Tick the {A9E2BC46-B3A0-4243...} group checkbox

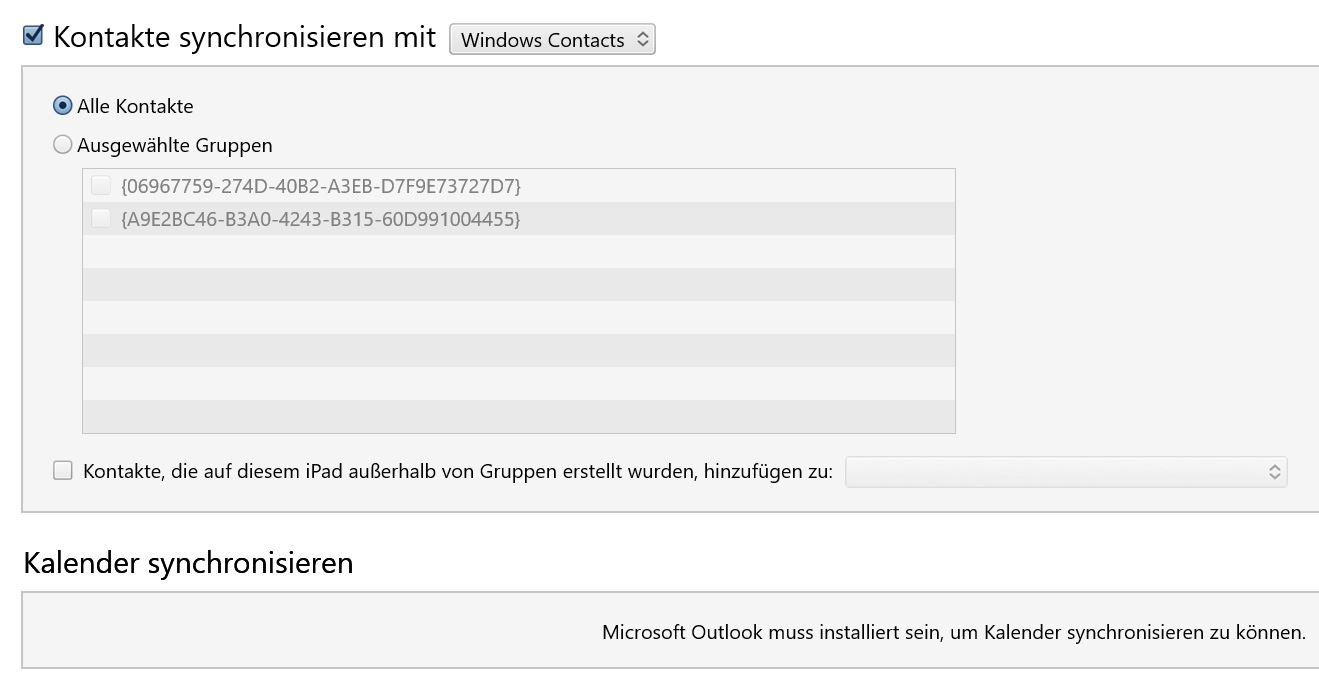pyautogui.click(x=101, y=218)
